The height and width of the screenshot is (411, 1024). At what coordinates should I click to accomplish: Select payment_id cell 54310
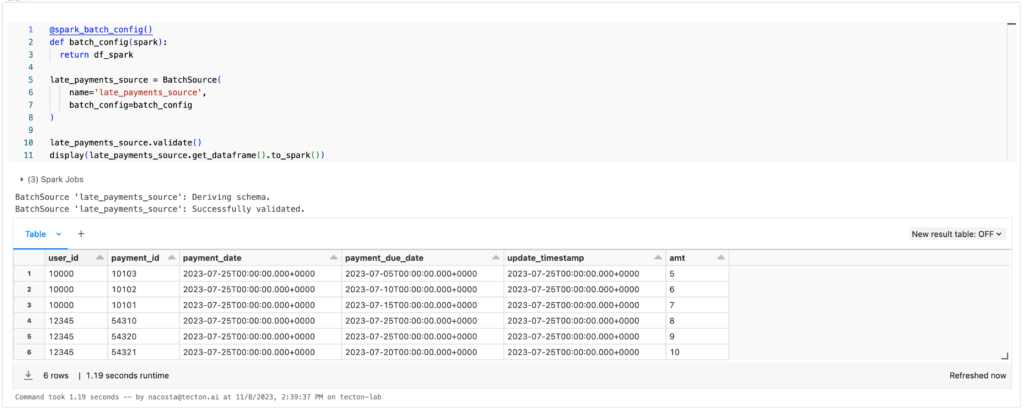point(143,321)
